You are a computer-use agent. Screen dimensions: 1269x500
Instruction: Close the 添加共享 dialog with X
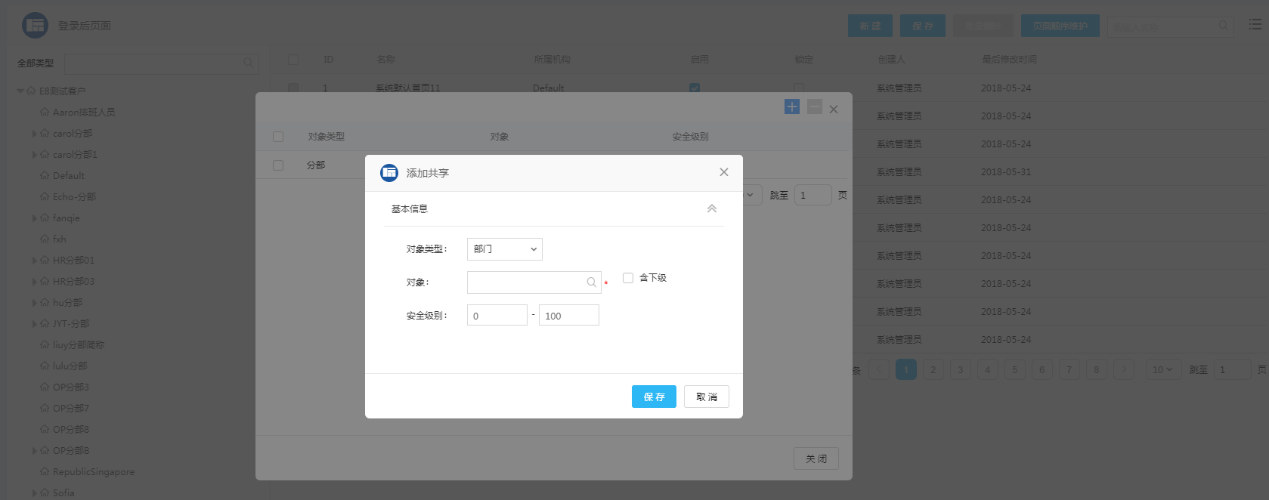[x=724, y=172]
